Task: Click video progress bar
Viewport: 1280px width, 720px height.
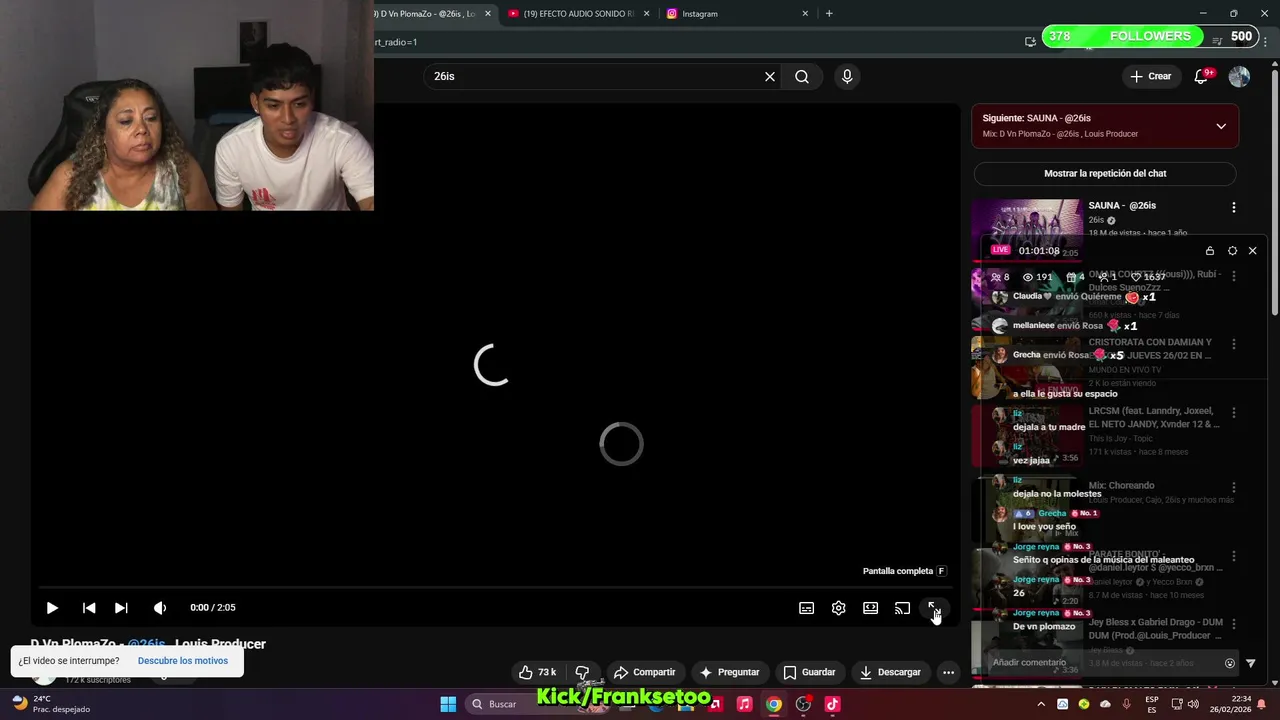Action: pyautogui.click(x=494, y=588)
